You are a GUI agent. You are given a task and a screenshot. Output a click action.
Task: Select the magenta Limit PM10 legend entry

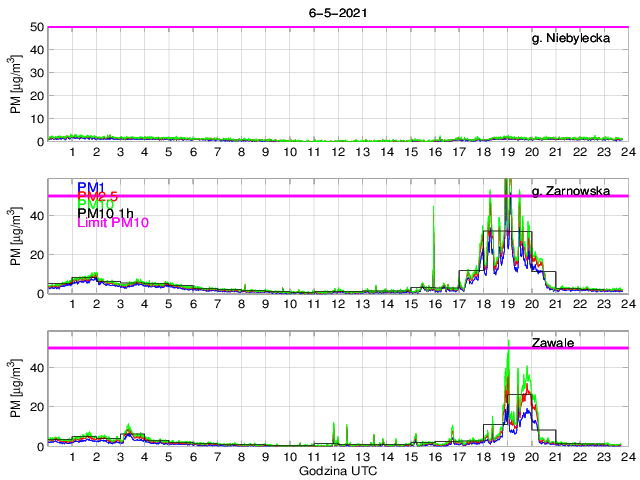click(x=113, y=223)
